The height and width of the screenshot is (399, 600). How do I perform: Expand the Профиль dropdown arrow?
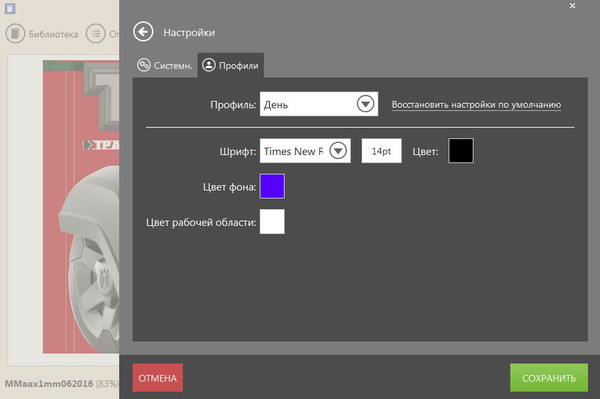click(x=365, y=104)
